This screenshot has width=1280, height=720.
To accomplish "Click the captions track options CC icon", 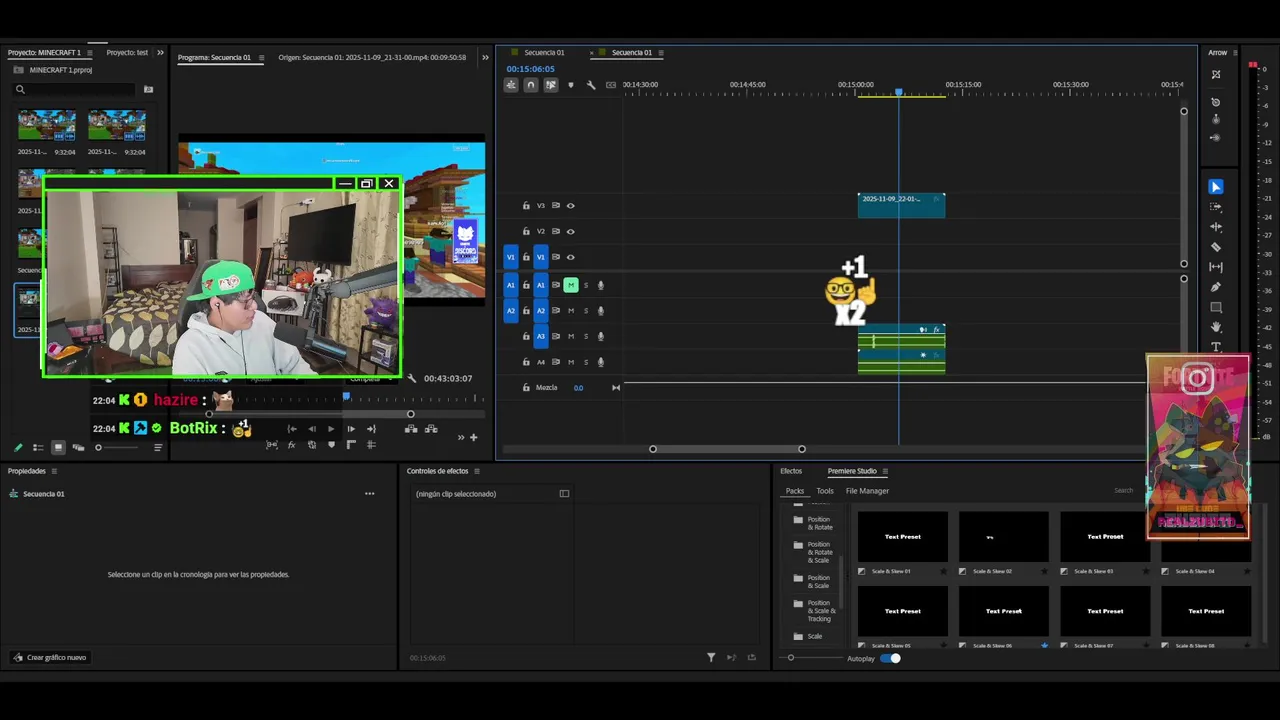I will point(611,85).
